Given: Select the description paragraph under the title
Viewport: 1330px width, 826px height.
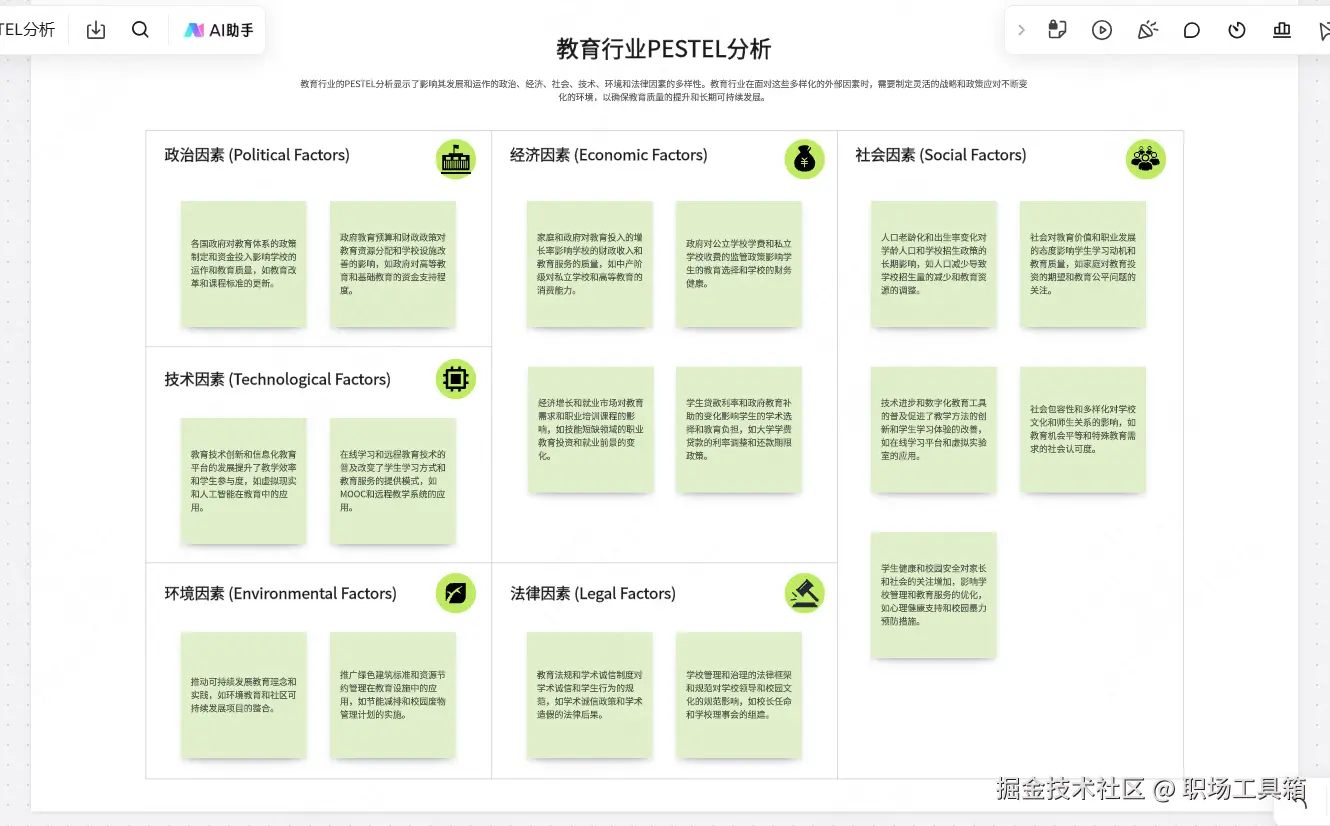Looking at the screenshot, I should [664, 90].
